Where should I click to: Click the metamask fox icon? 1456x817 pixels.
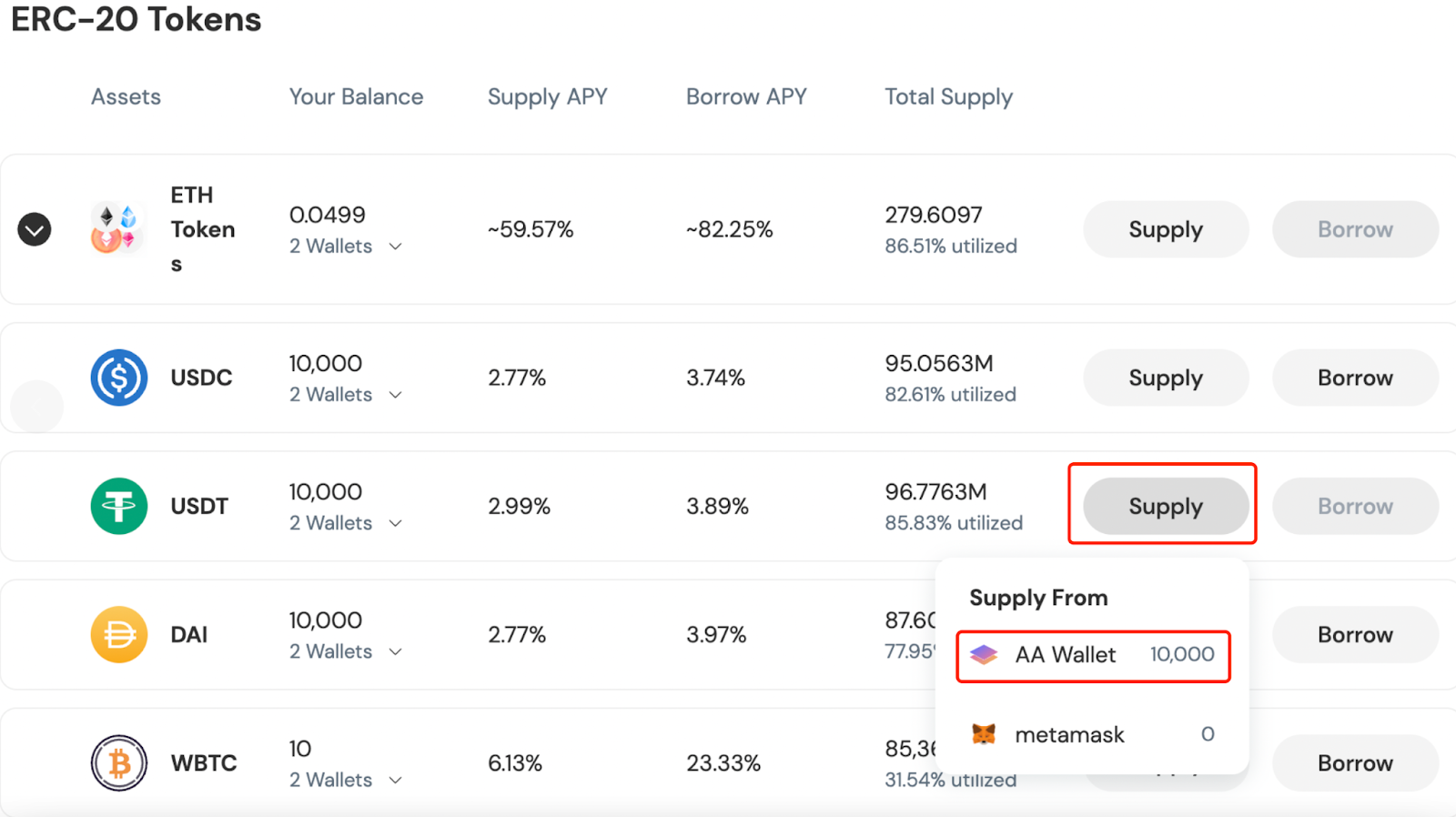click(x=984, y=733)
